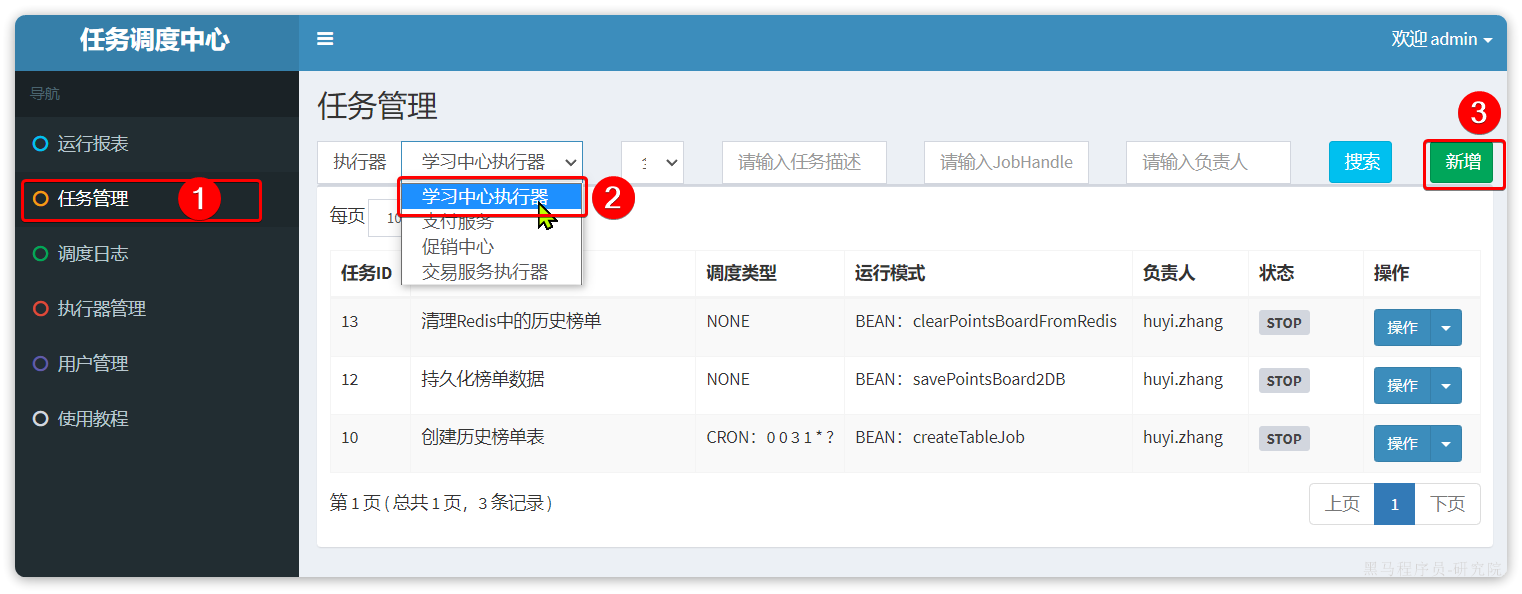Focus the 请输入负责人 input field
Image resolution: width=1522 pixels, height=594 pixels.
[x=1208, y=162]
